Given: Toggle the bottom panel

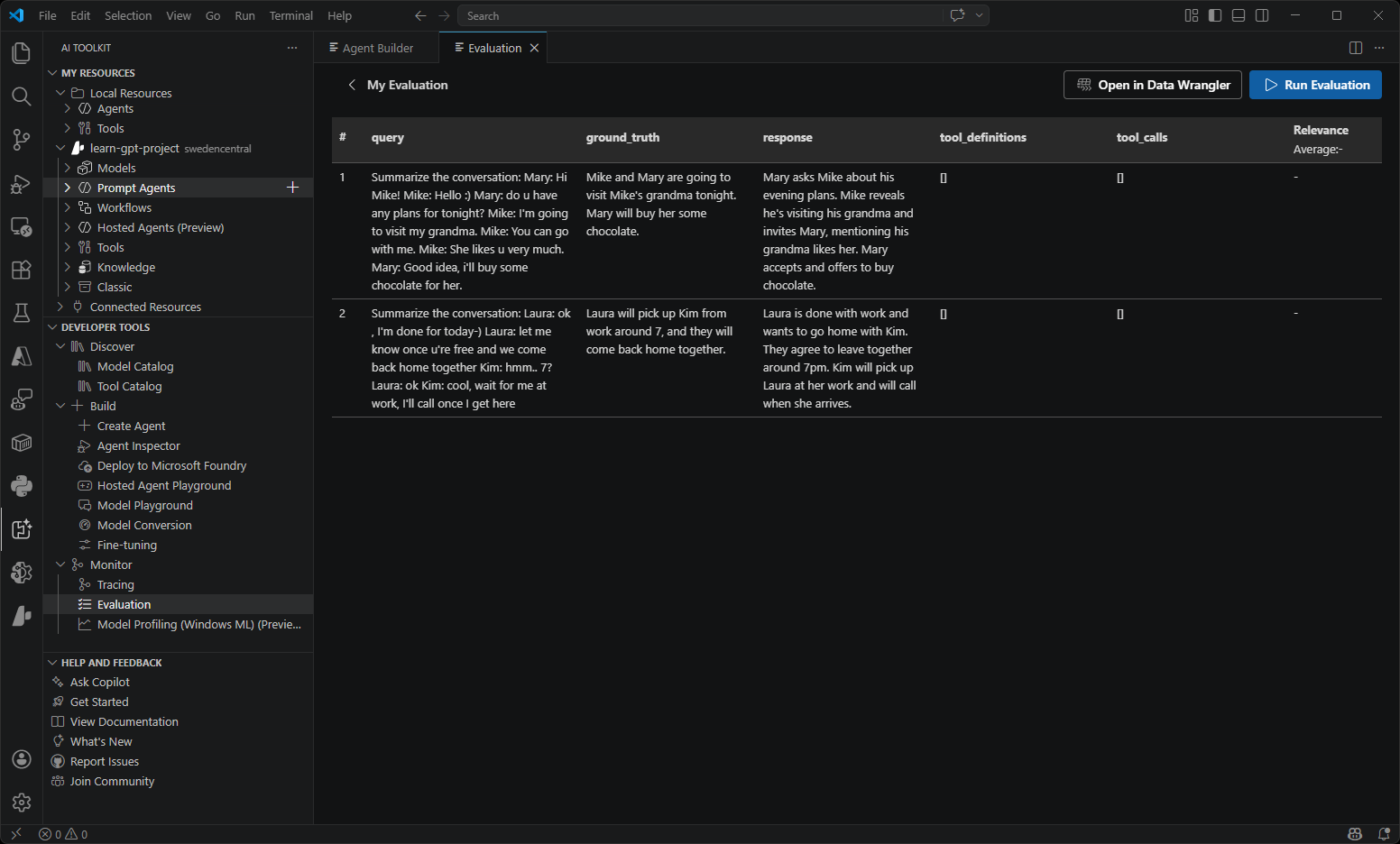Looking at the screenshot, I should tap(1238, 15).
